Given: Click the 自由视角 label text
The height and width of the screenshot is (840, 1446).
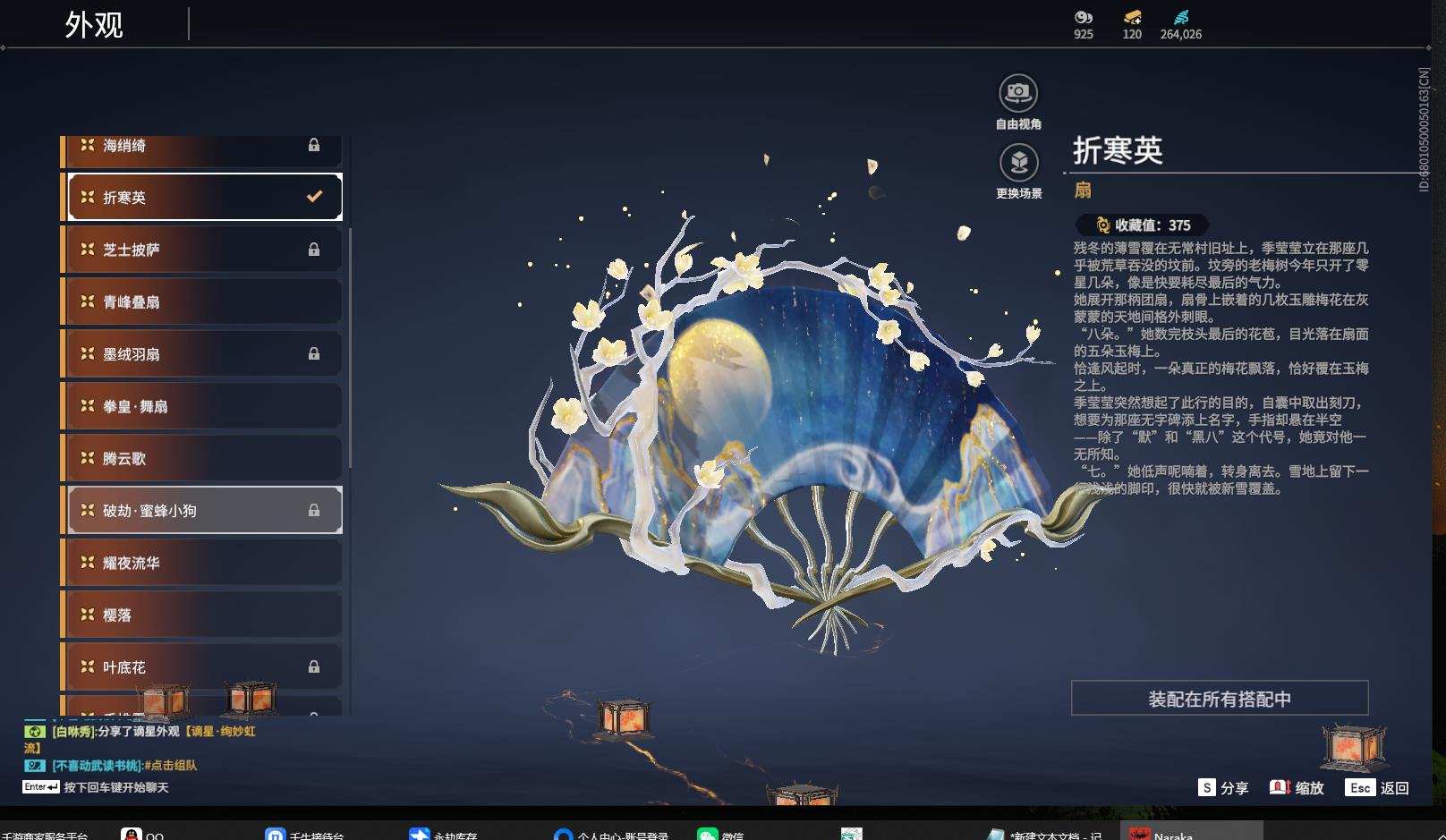Looking at the screenshot, I should [1018, 124].
